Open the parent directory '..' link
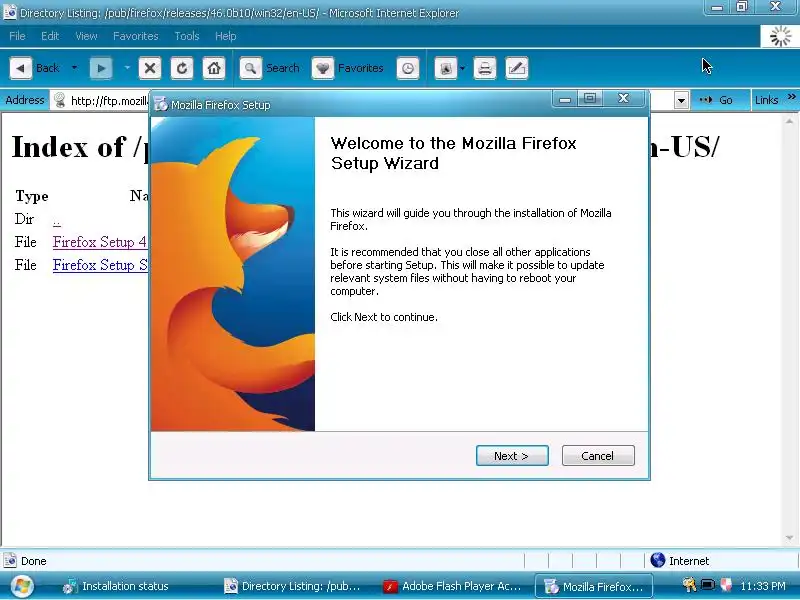Viewport: 800px width, 600px height. coord(57,221)
